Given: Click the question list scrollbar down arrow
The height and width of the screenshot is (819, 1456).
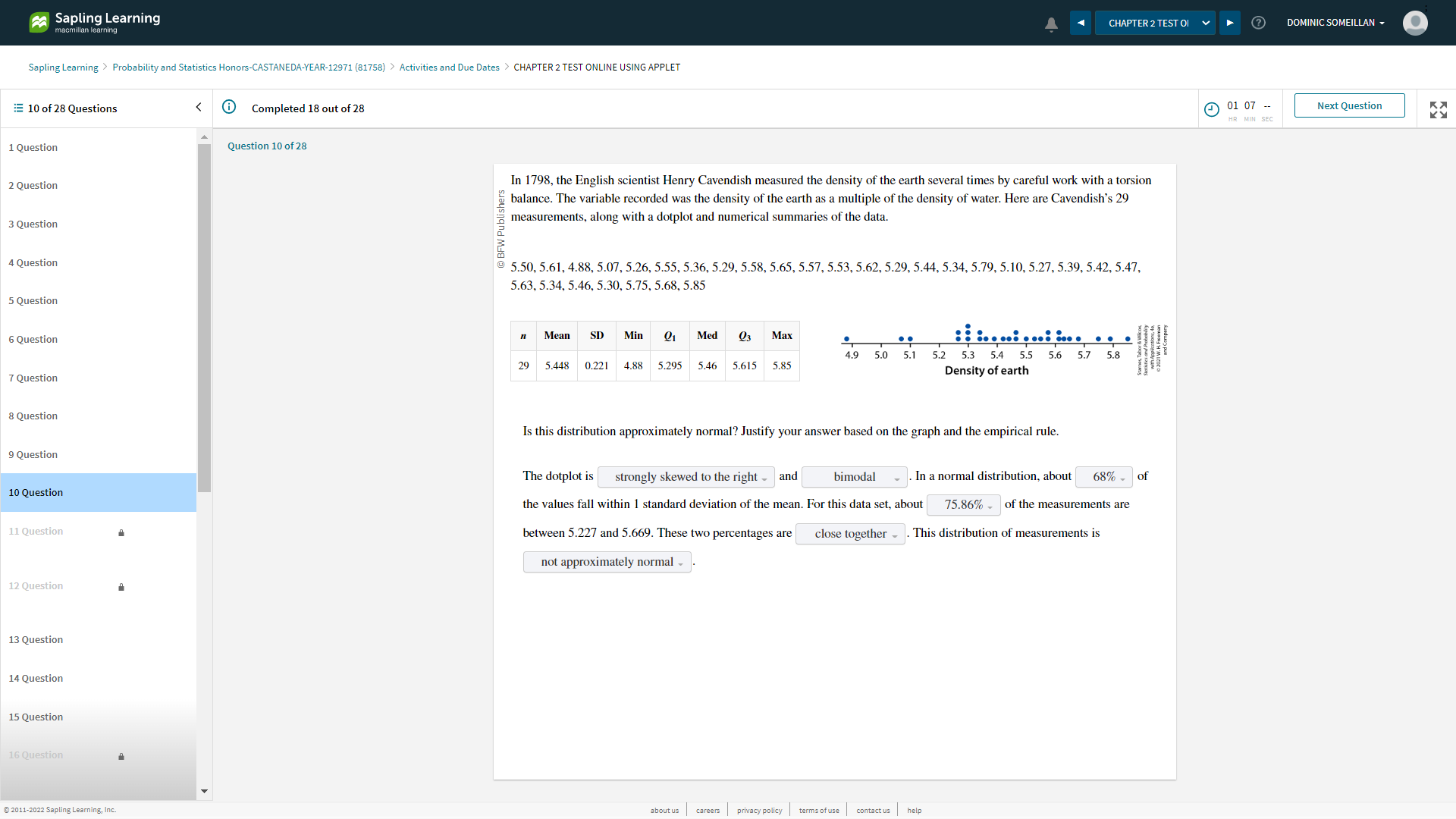Looking at the screenshot, I should [204, 791].
